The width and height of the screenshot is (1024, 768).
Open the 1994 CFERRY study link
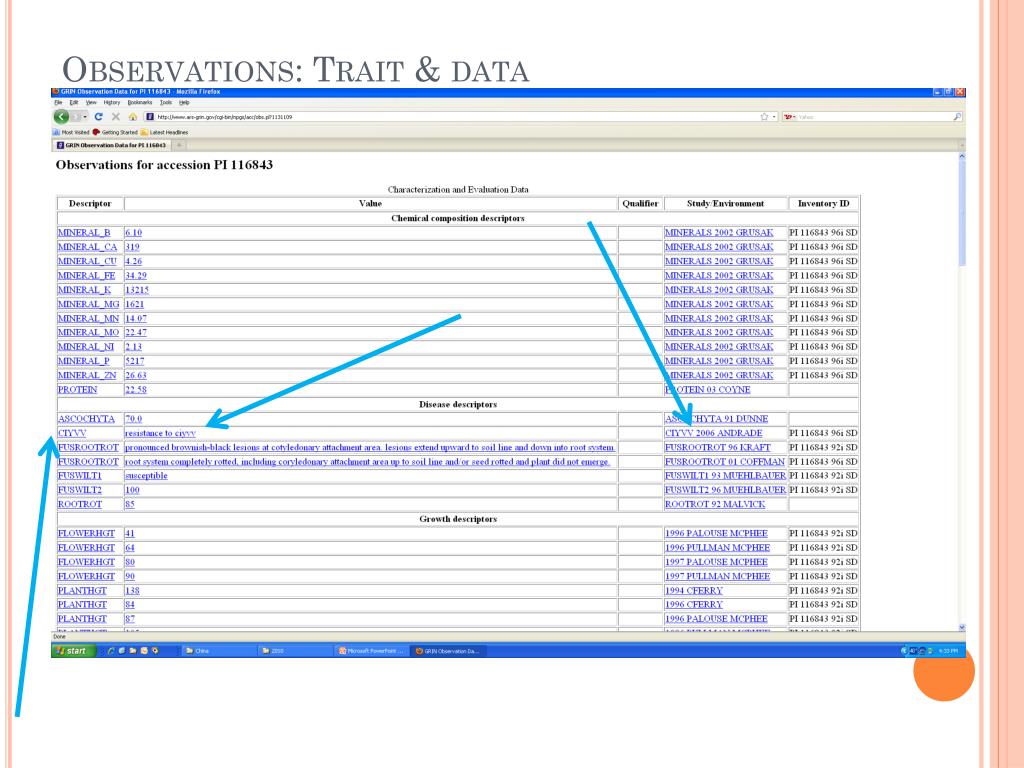(x=694, y=590)
